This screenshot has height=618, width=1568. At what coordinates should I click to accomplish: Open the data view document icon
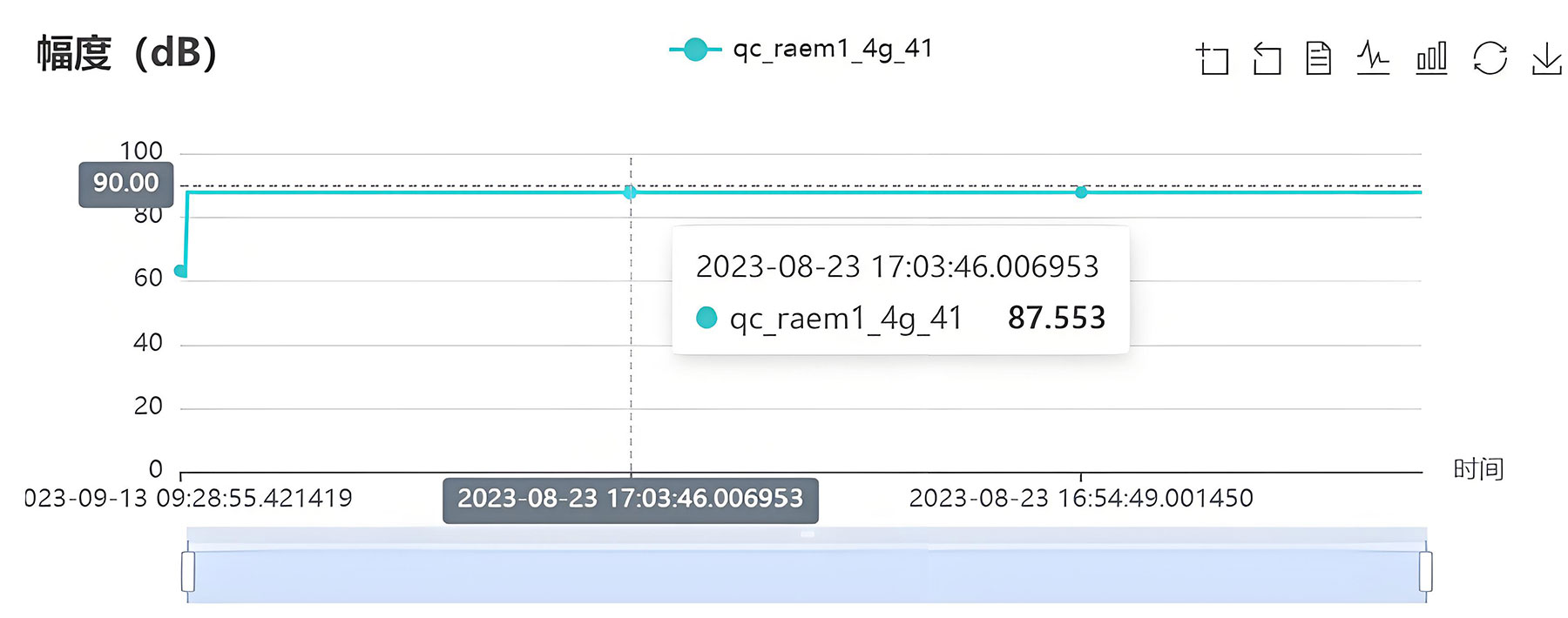tap(1319, 58)
